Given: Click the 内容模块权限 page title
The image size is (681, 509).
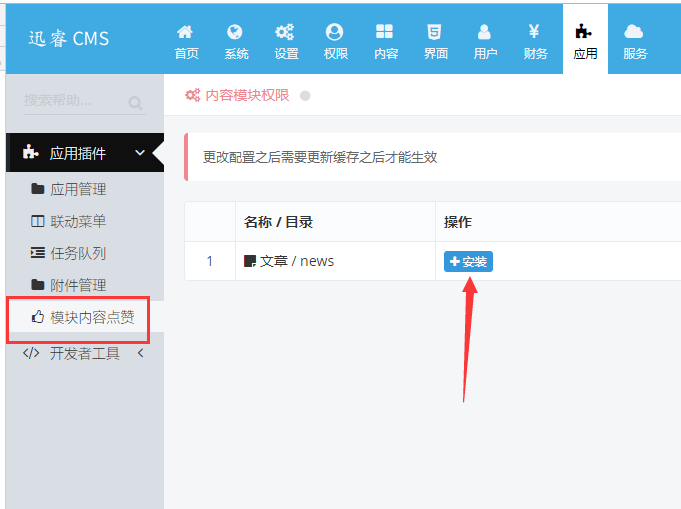Looking at the screenshot, I should coord(247,95).
